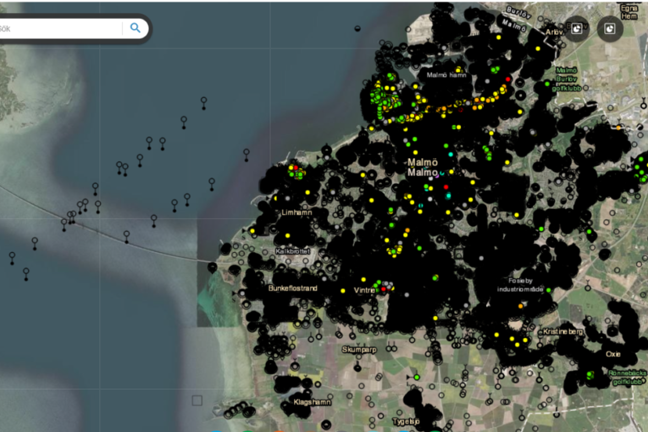
Task: Click the Vintrie map label
Action: (364, 290)
